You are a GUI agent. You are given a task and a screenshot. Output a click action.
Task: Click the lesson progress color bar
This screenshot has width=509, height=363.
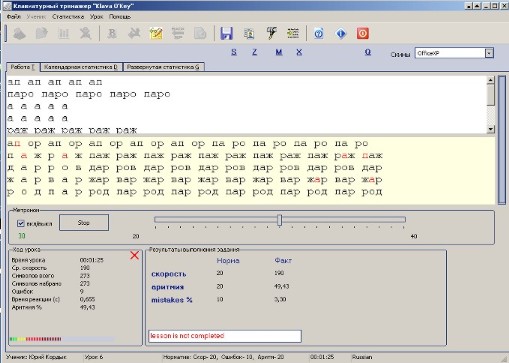[x=62, y=339]
